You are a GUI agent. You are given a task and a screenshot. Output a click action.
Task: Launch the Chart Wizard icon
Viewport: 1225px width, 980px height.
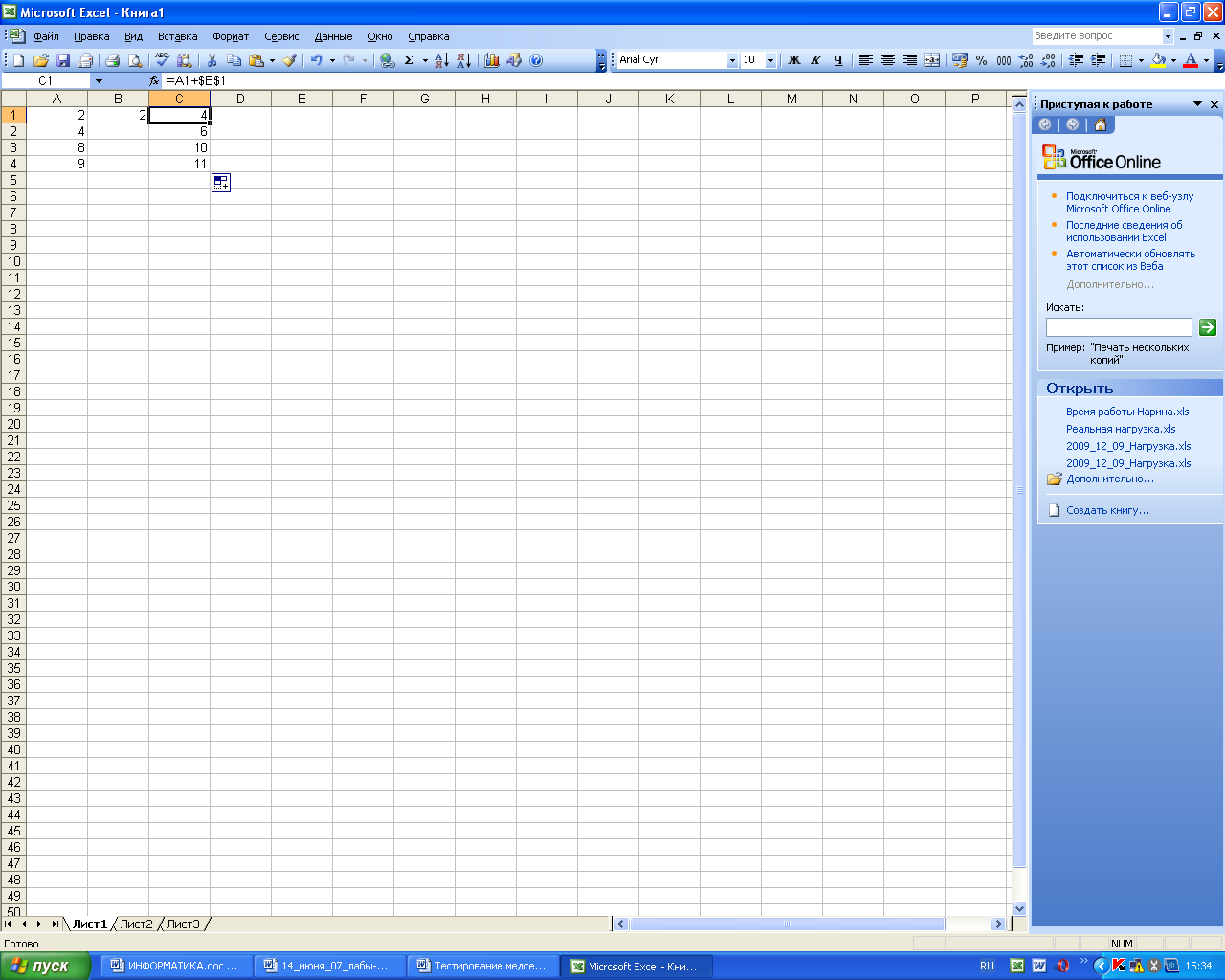492,60
